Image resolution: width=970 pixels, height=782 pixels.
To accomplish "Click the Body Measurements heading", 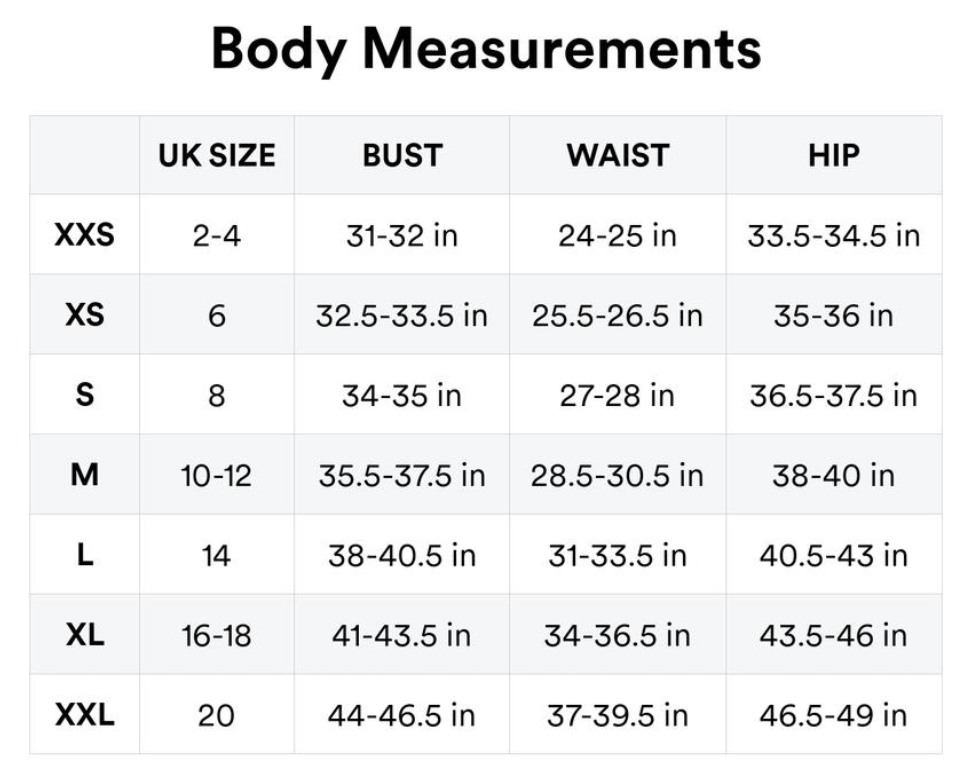I will point(486,49).
